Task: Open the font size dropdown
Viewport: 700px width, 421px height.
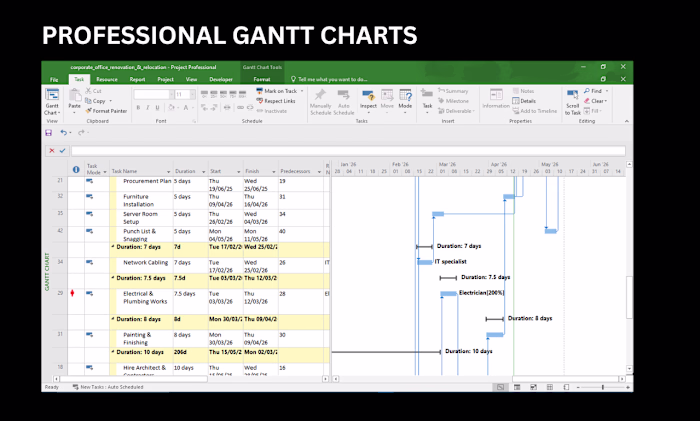Action: point(192,95)
